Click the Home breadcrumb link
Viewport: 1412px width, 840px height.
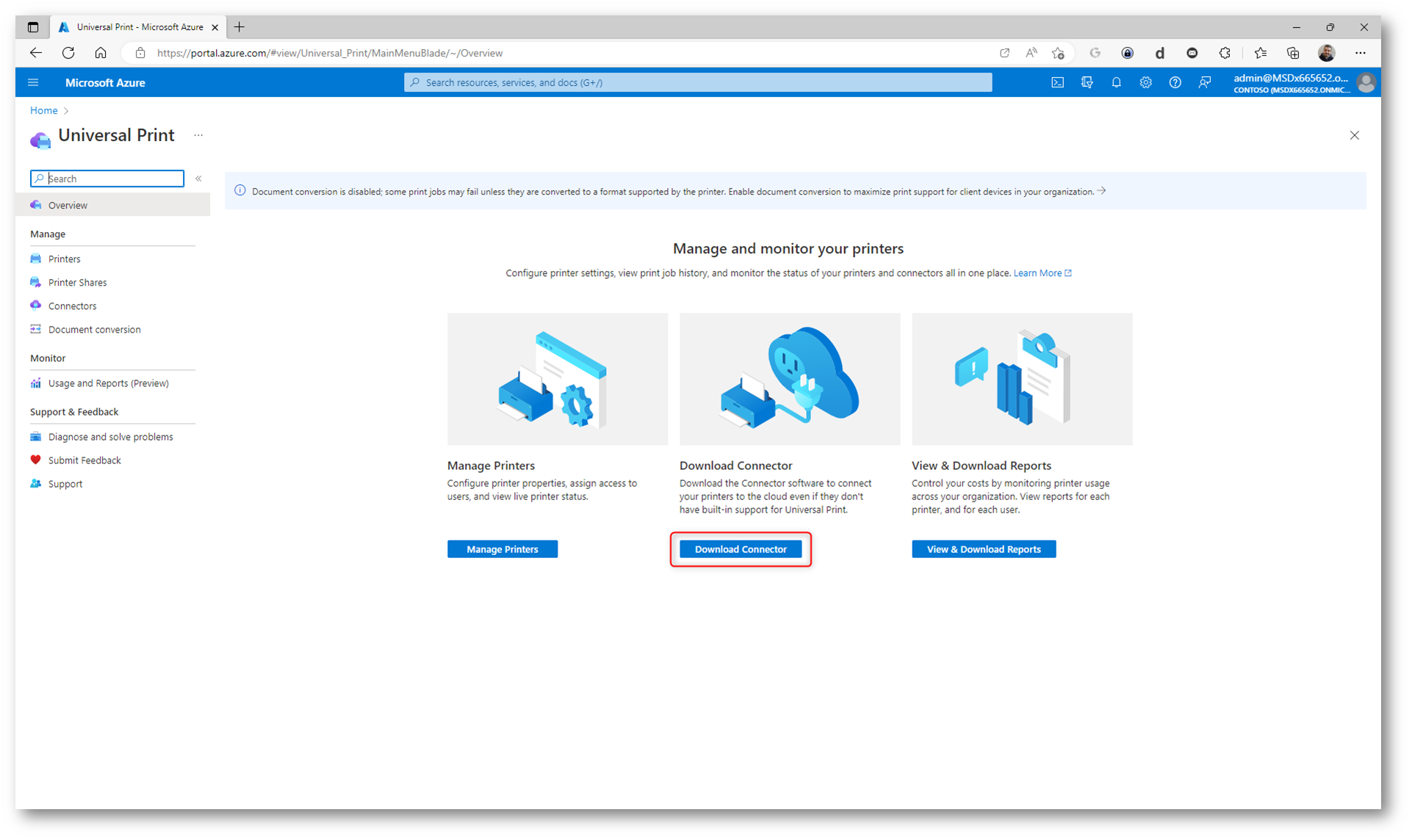point(43,110)
